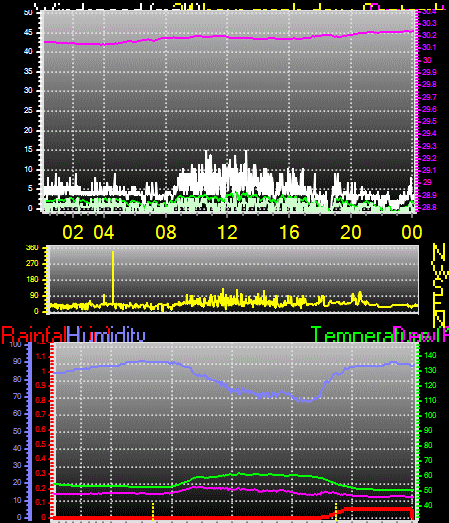Click the 270 tick on wind direction axis

[32, 264]
